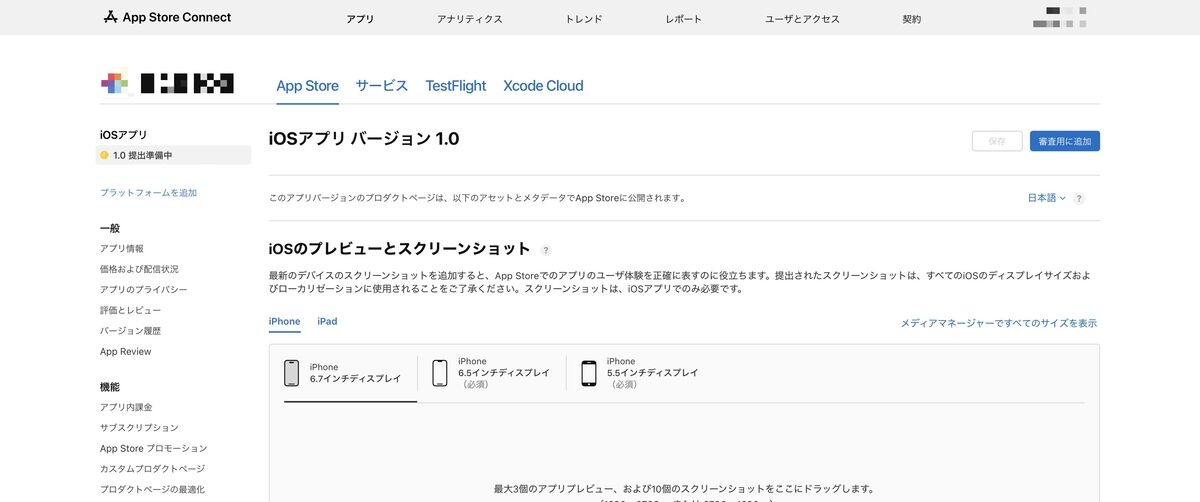Select the iPhone screenshots tab
The image size is (1200, 502).
coord(285,321)
